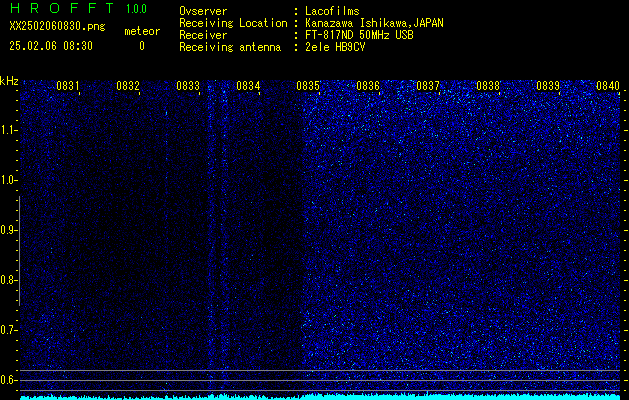This screenshot has height=400, width=629.
Task: Click the 0837 time marker
Action: [x=428, y=86]
